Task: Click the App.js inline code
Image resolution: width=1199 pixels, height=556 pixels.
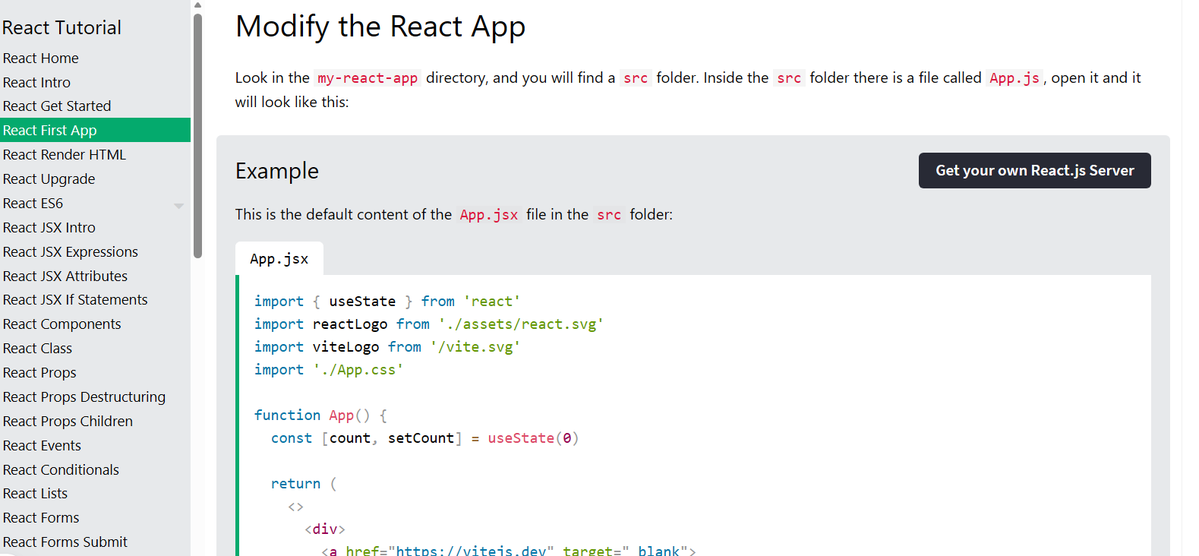Action: point(1014,78)
